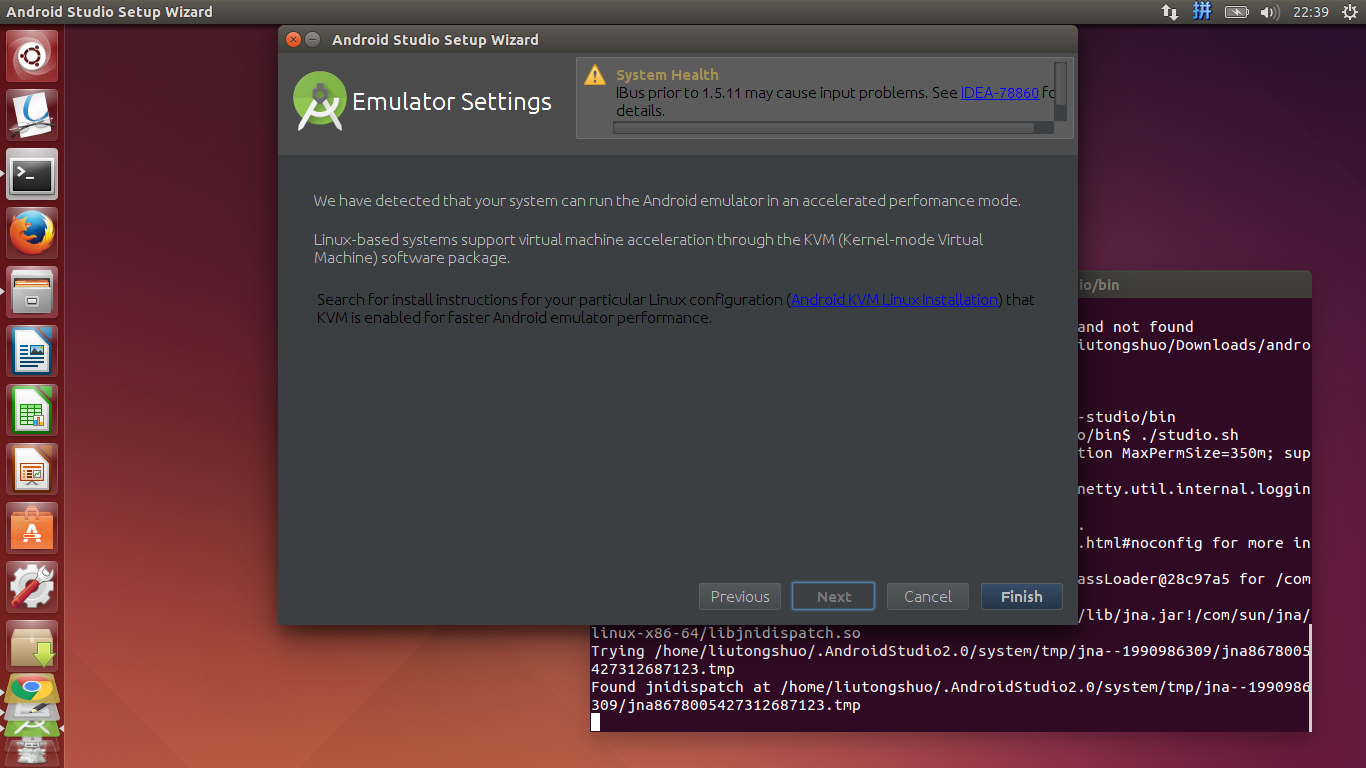Viewport: 1366px width, 768px height.
Task: Cancel the Android Studio setup wizard
Action: (928, 596)
